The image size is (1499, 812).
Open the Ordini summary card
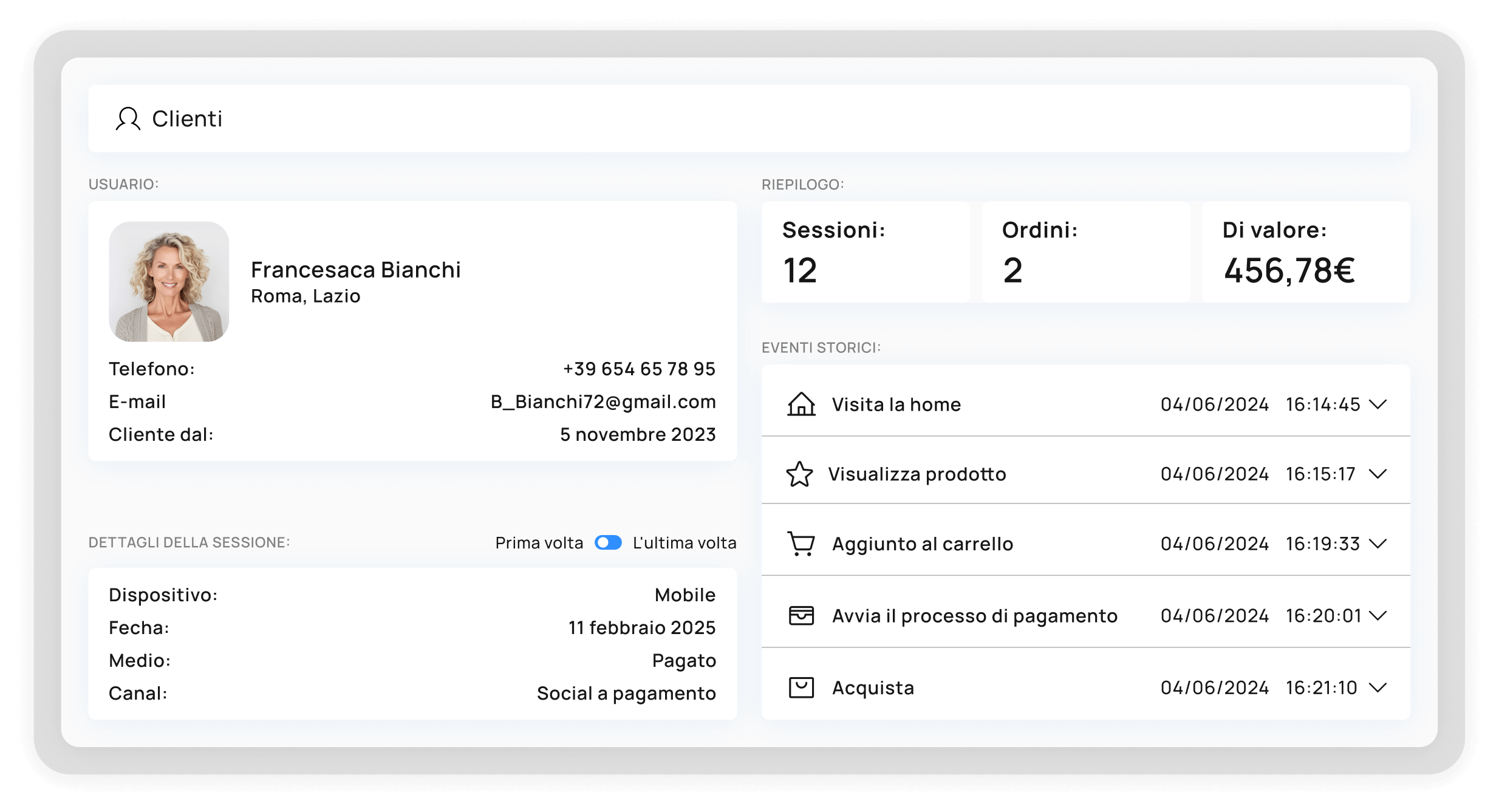click(x=1085, y=251)
